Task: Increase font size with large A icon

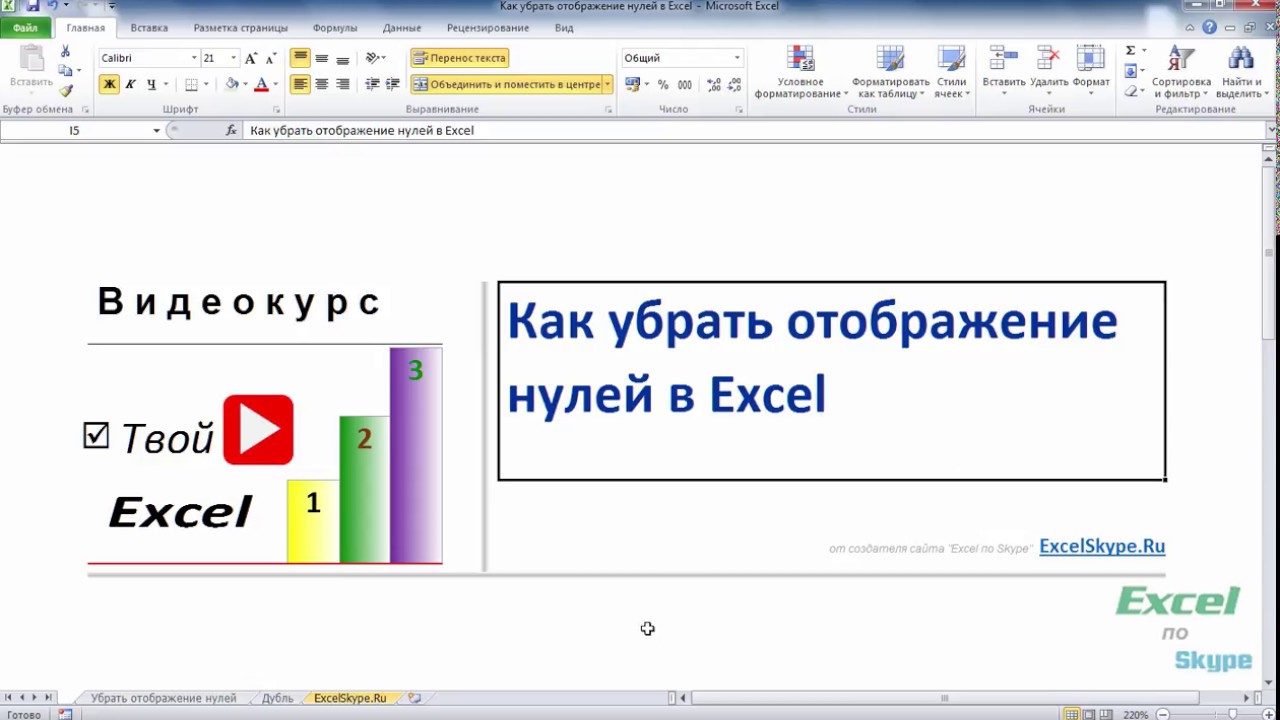Action: (251, 58)
